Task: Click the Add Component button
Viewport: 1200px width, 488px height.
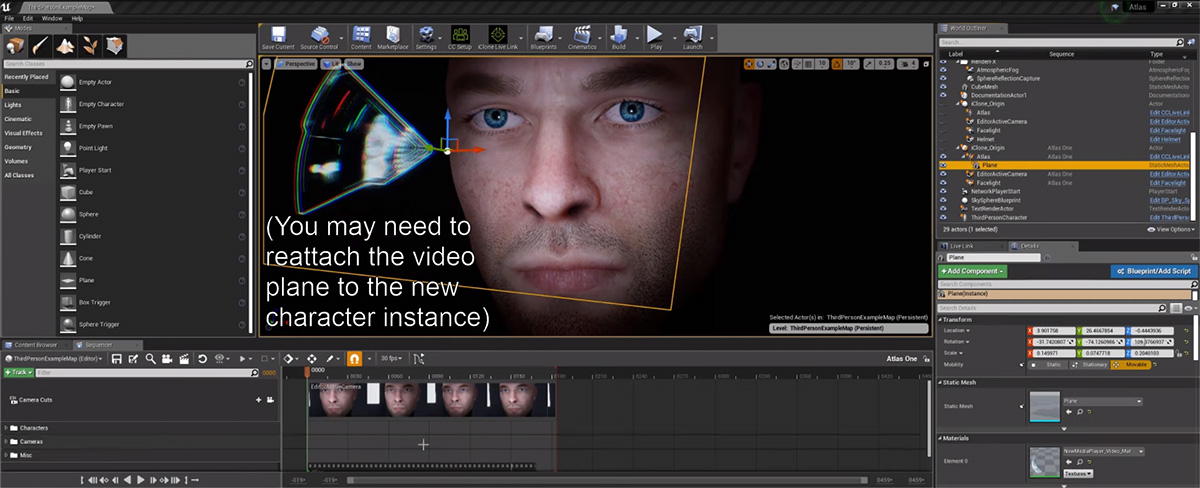Action: 972,271
